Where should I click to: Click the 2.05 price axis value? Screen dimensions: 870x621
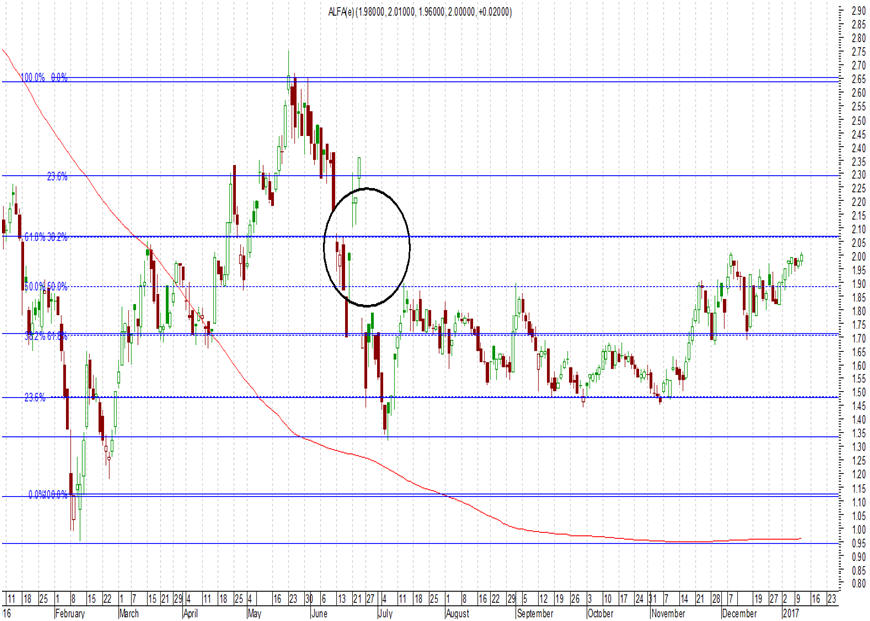[858, 243]
